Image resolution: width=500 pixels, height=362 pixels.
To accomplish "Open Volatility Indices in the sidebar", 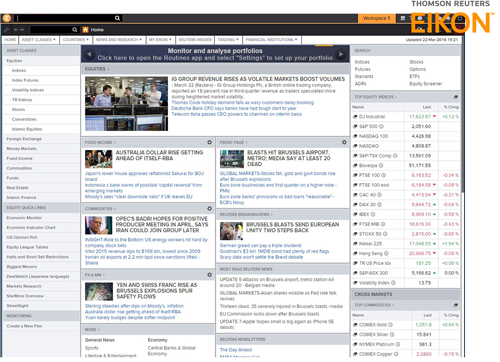I will [28, 90].
